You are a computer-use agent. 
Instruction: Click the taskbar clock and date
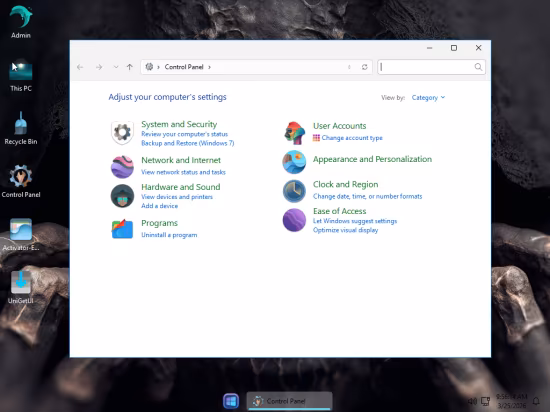point(511,401)
